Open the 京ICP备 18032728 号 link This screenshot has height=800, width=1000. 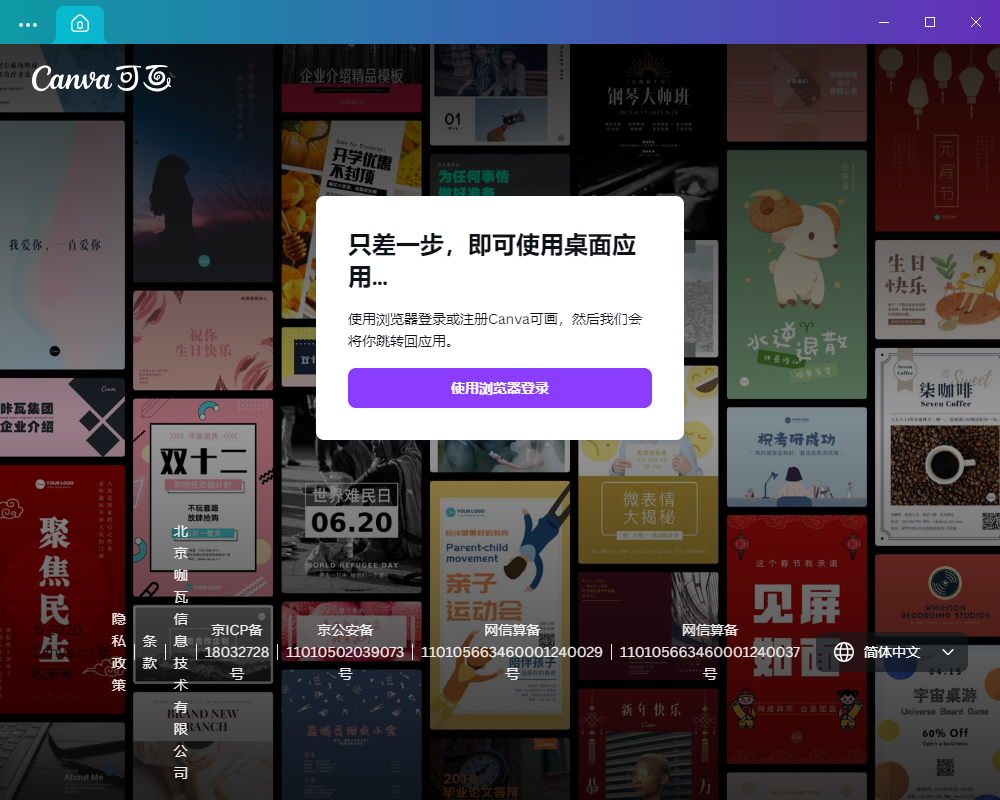pyautogui.click(x=237, y=652)
